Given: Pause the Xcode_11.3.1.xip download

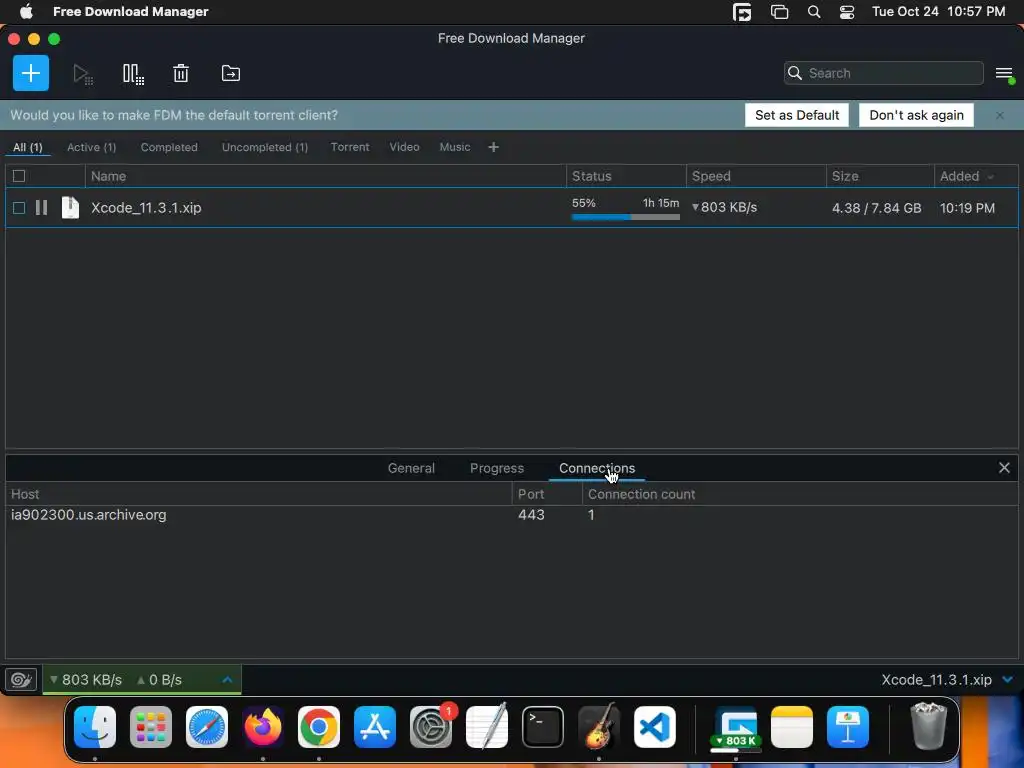Looking at the screenshot, I should 41,208.
